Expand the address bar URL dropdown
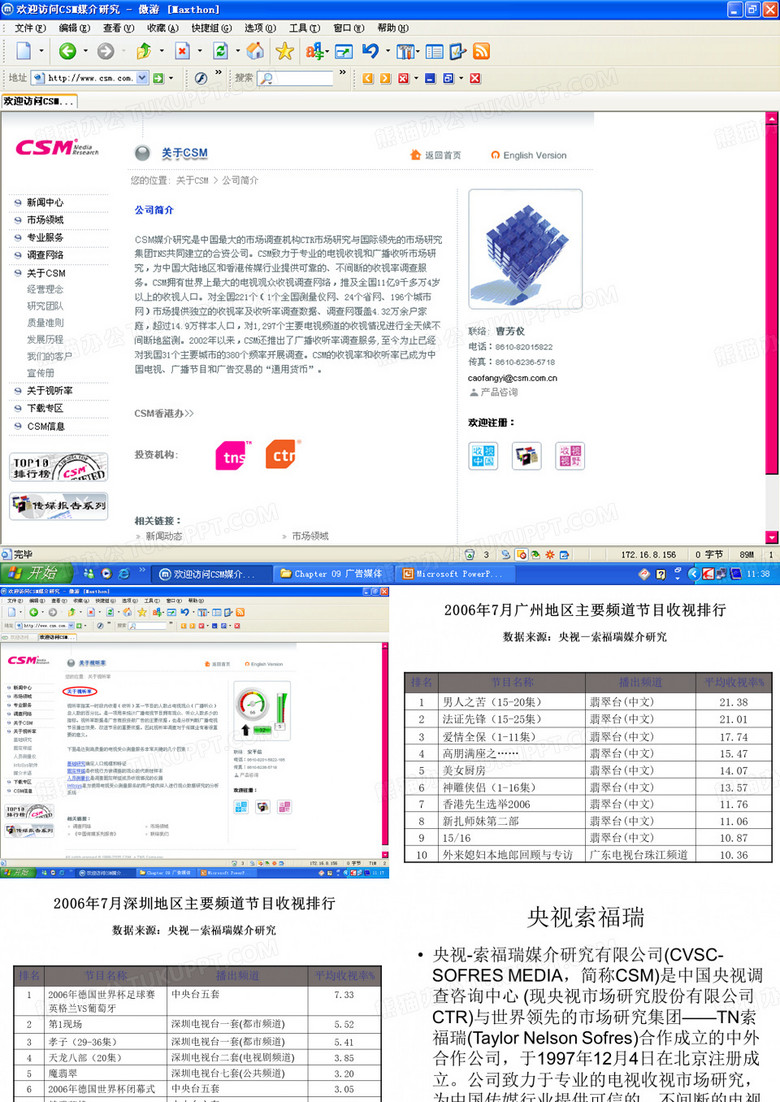This screenshot has width=780, height=1102. (143, 78)
